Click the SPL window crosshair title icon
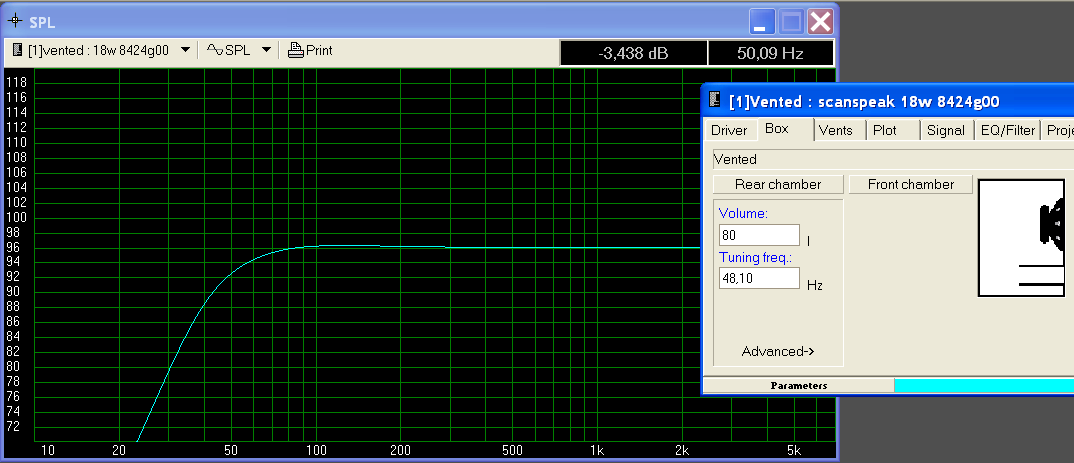1074x463 pixels. [14, 21]
